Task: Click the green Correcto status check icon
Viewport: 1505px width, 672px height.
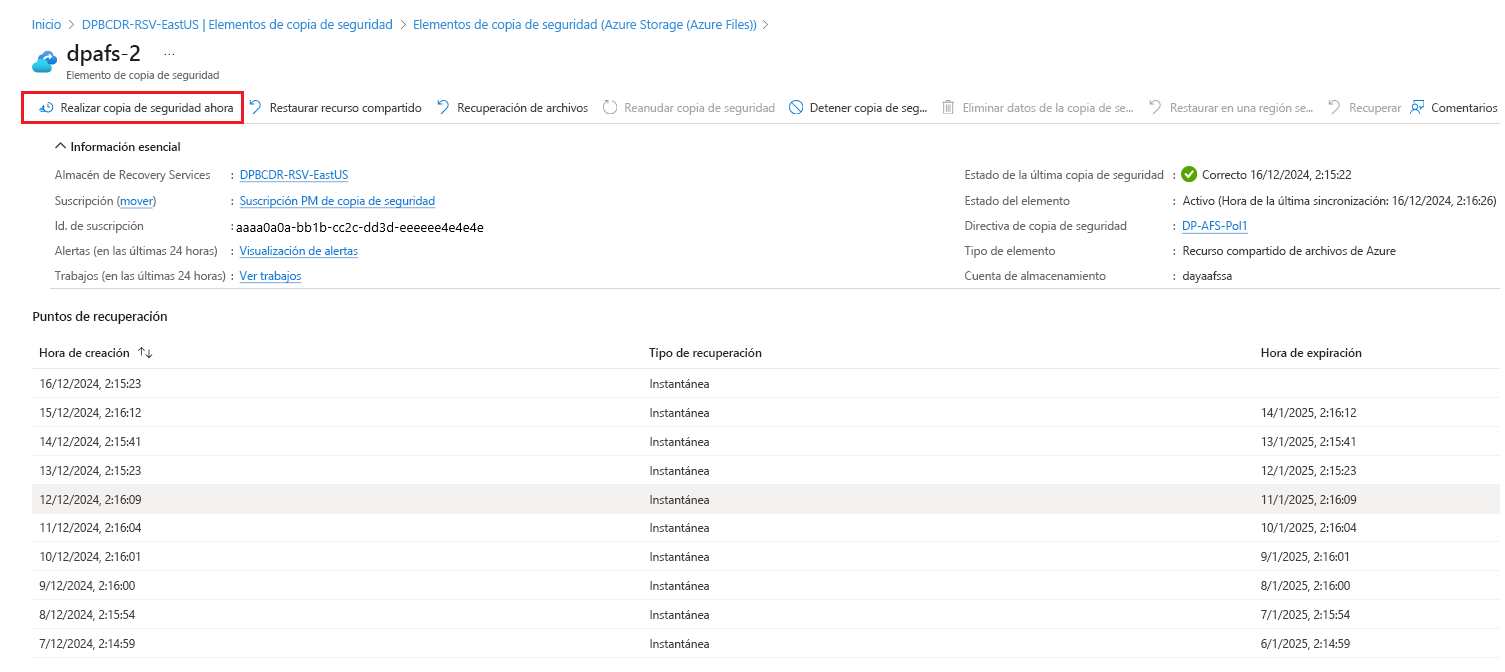Action: (x=1189, y=174)
